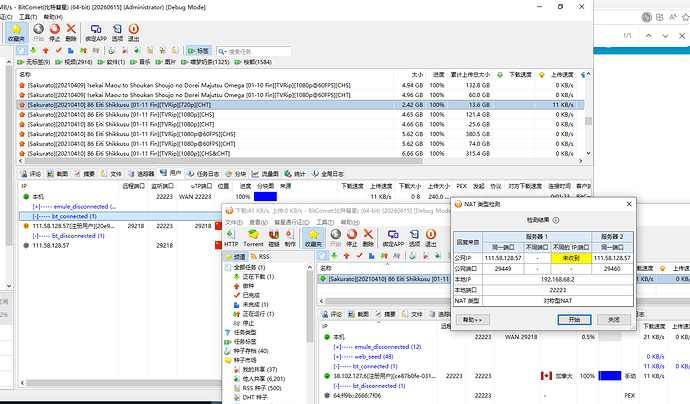Collapse bt_connected (1) group in back window
This screenshot has width=690, height=404.
point(36,216)
